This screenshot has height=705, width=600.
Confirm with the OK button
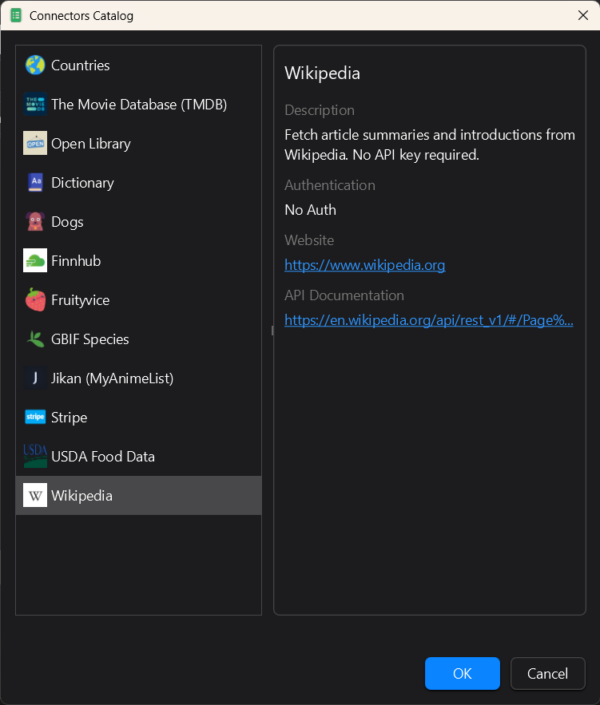point(462,673)
